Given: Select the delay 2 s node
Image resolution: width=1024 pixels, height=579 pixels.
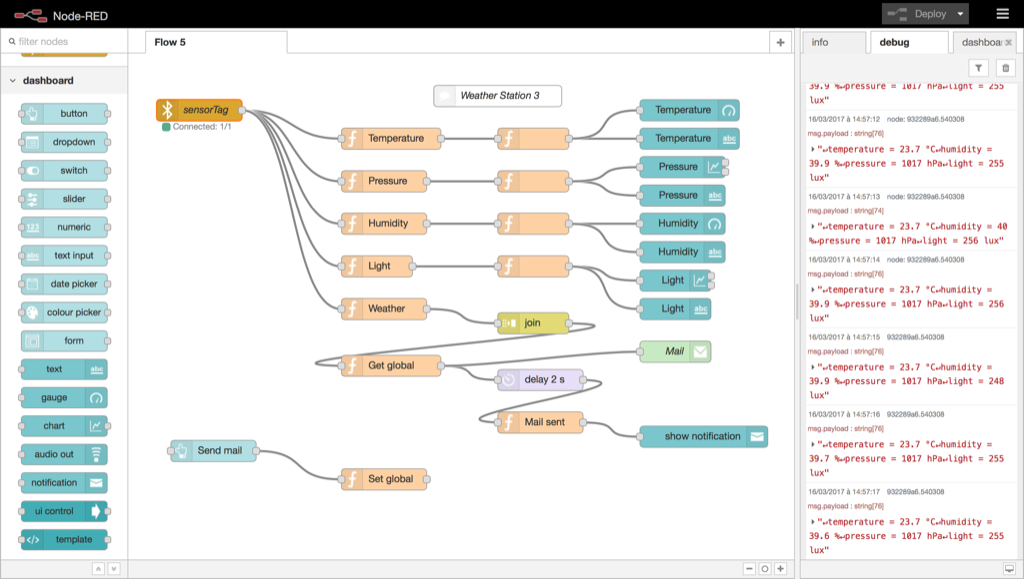Looking at the screenshot, I should coord(539,379).
